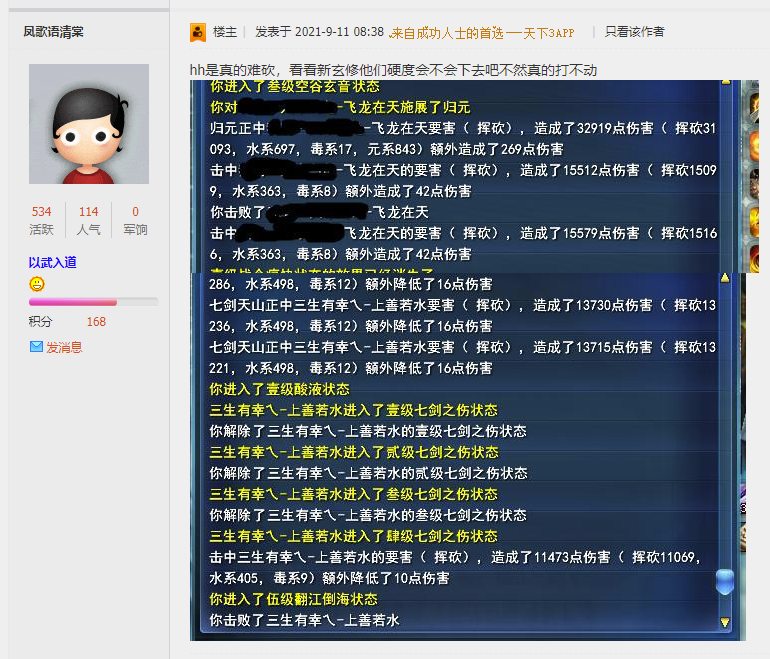This screenshot has width=770, height=659.
Task: Click the text 造成了11473点伤害
Action: click(550, 557)
